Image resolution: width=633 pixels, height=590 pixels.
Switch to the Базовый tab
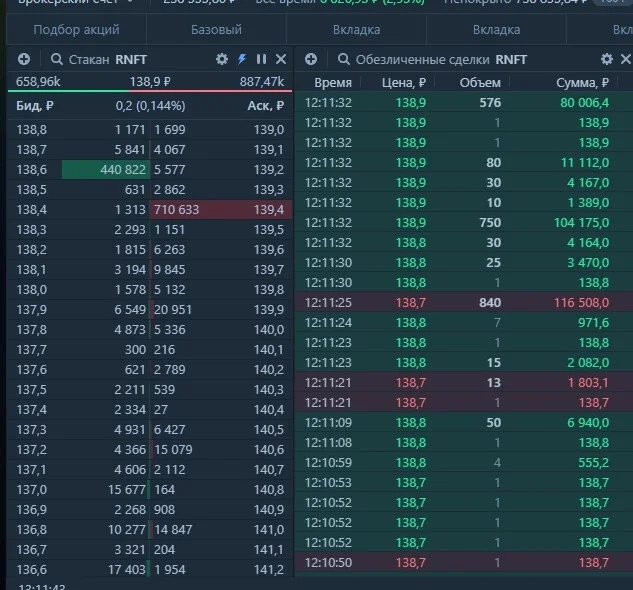[216, 29]
